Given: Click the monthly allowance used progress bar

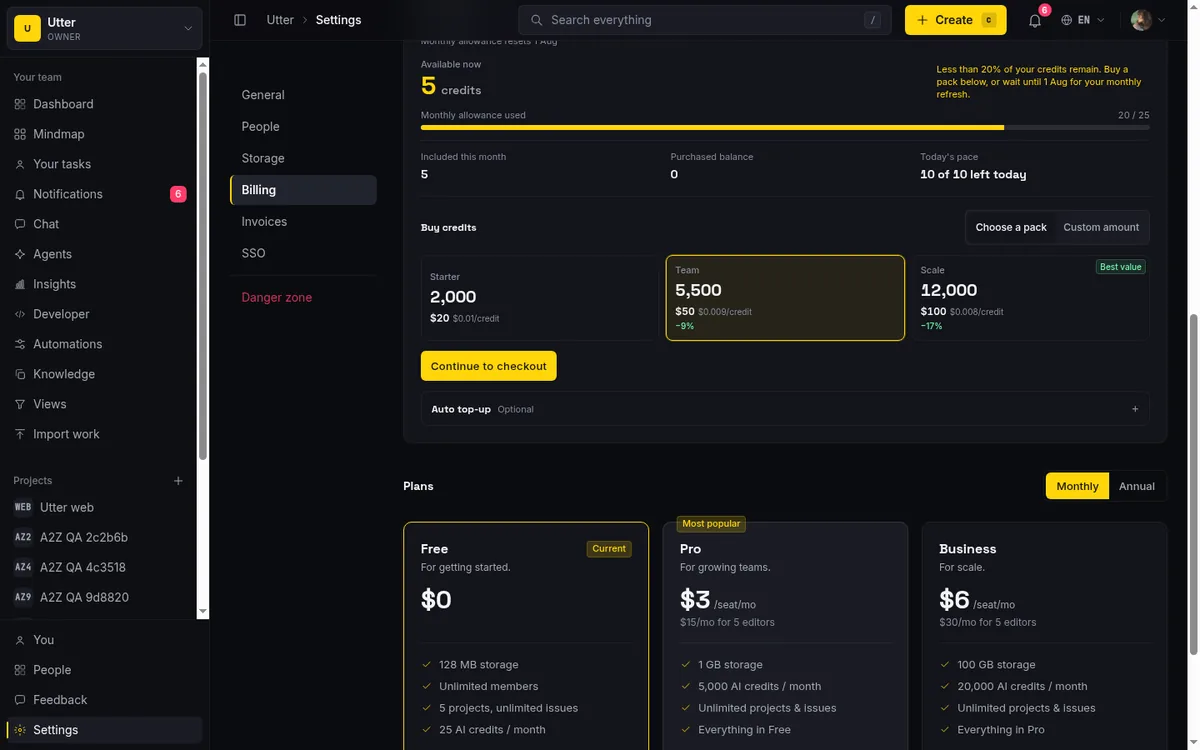Looking at the screenshot, I should click(x=785, y=128).
